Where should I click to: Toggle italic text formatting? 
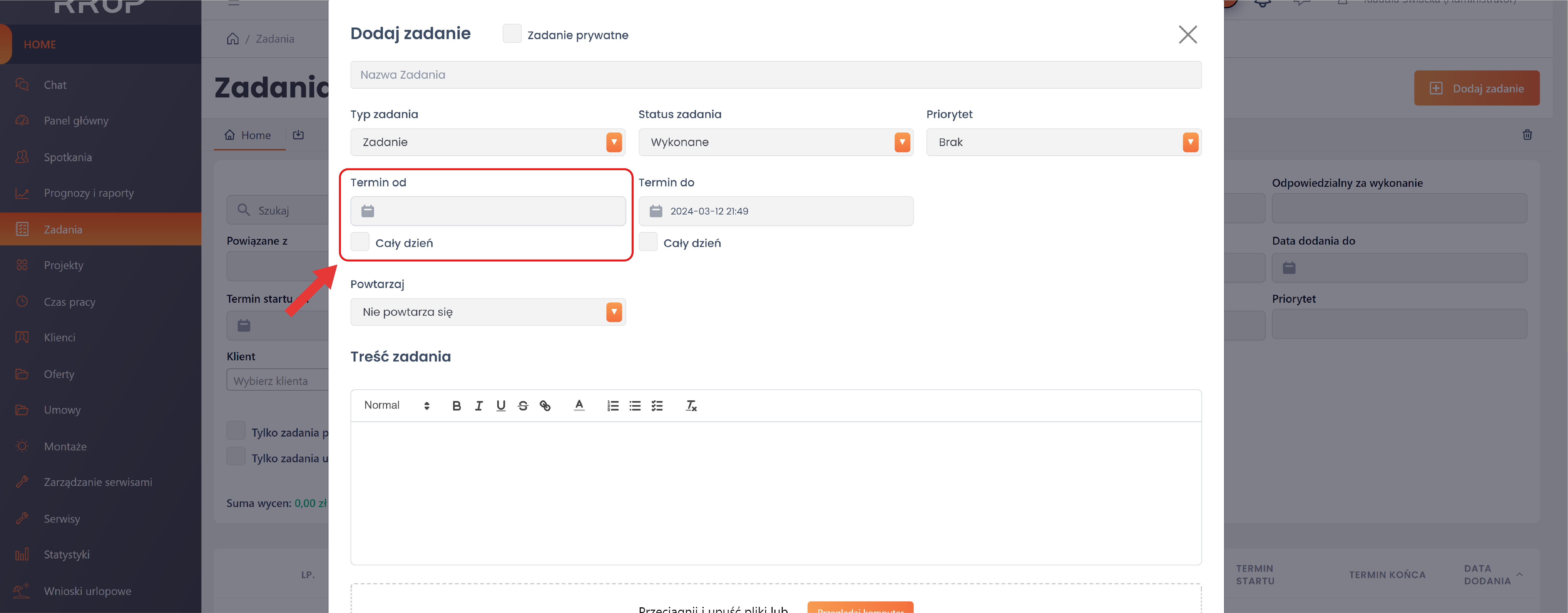(478, 406)
